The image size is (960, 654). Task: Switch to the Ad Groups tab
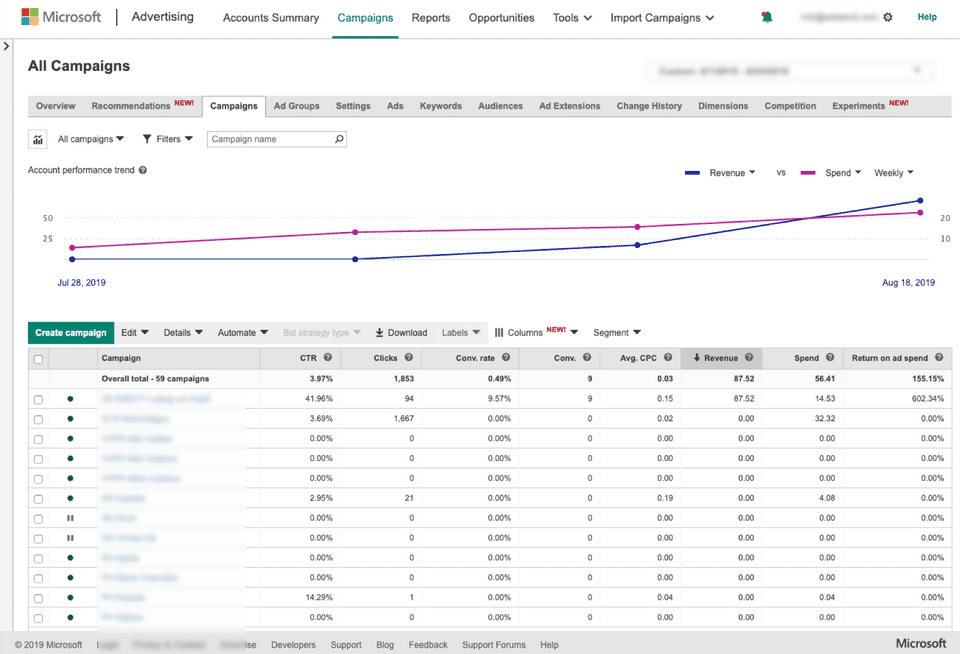pos(296,106)
